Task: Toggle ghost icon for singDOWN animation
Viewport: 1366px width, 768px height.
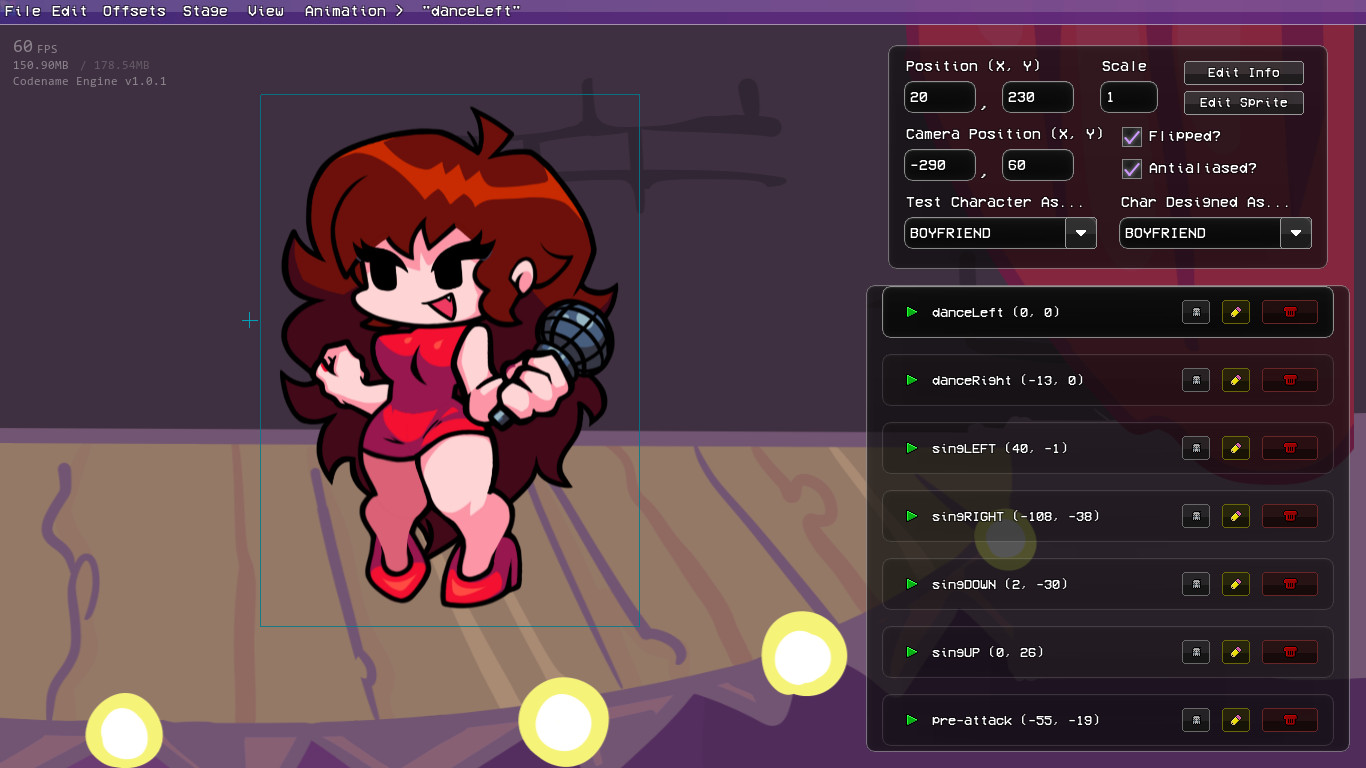Action: pyautogui.click(x=1196, y=584)
